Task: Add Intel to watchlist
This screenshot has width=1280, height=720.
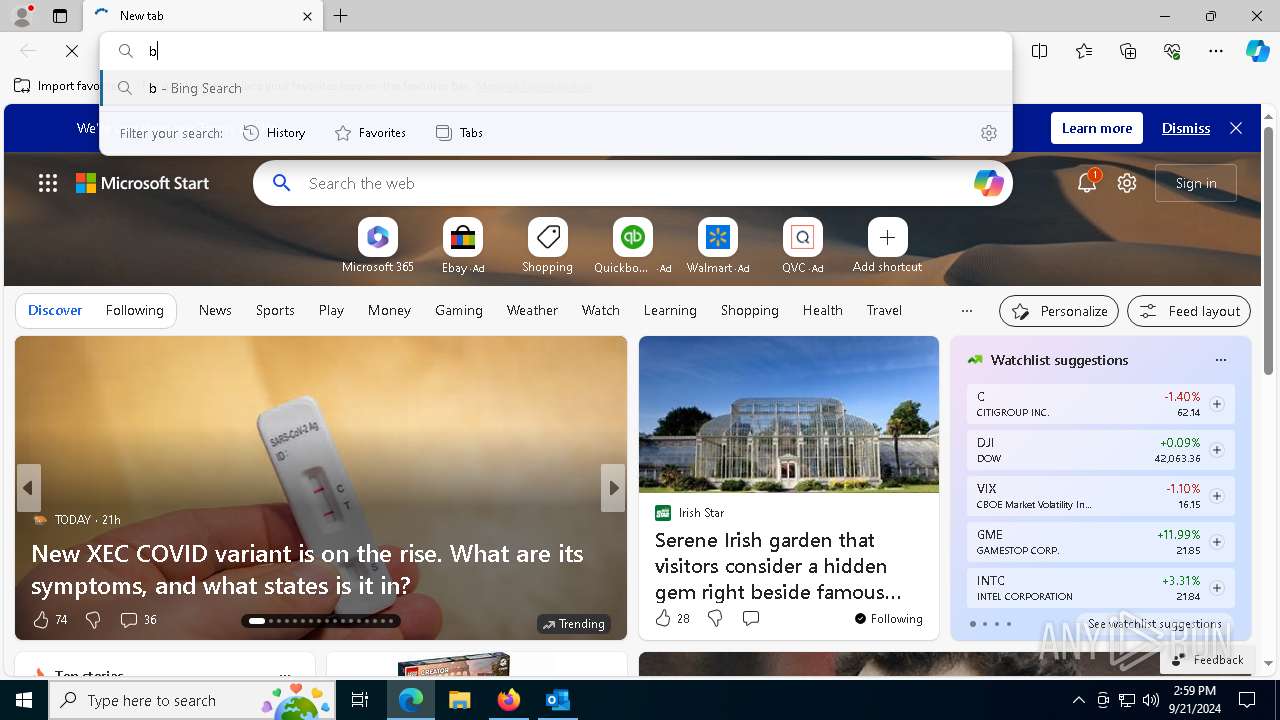Action: click(1217, 588)
